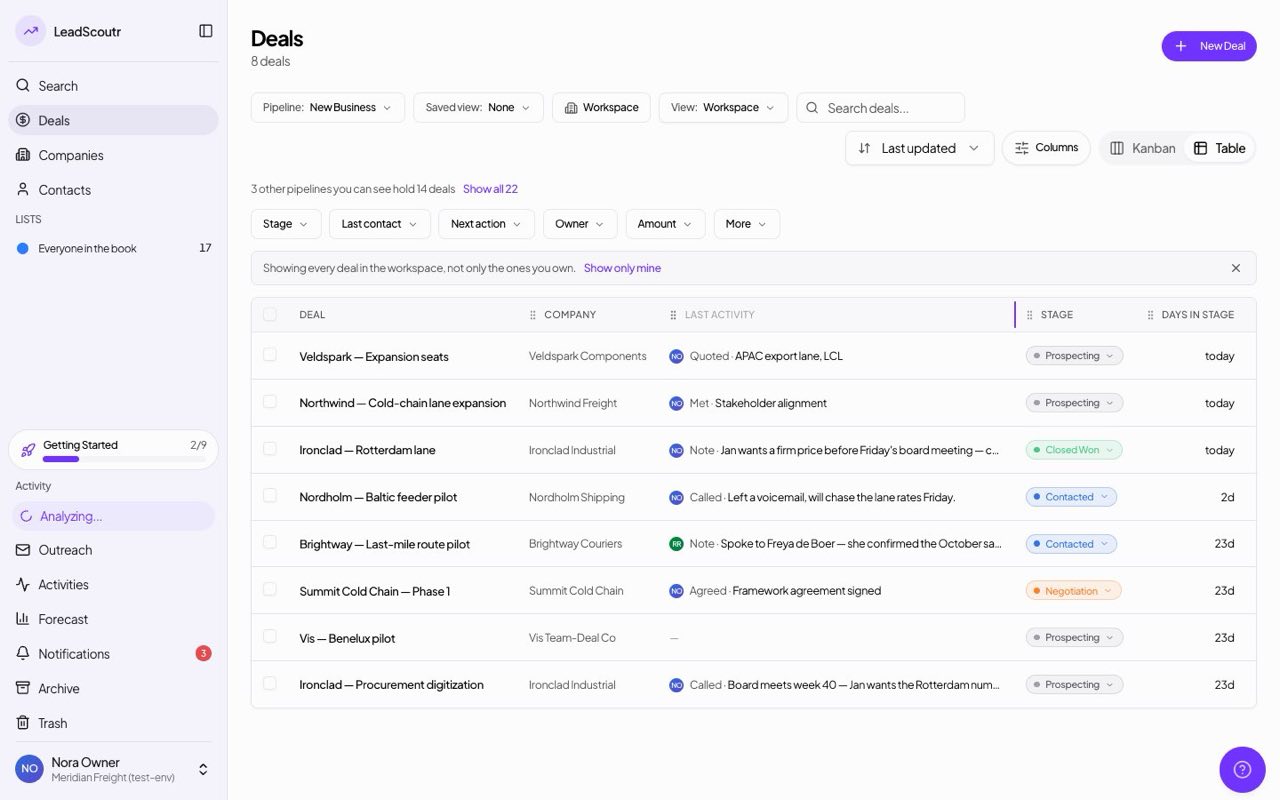Open the Amount filter dropdown
1280x800 pixels.
666,224
